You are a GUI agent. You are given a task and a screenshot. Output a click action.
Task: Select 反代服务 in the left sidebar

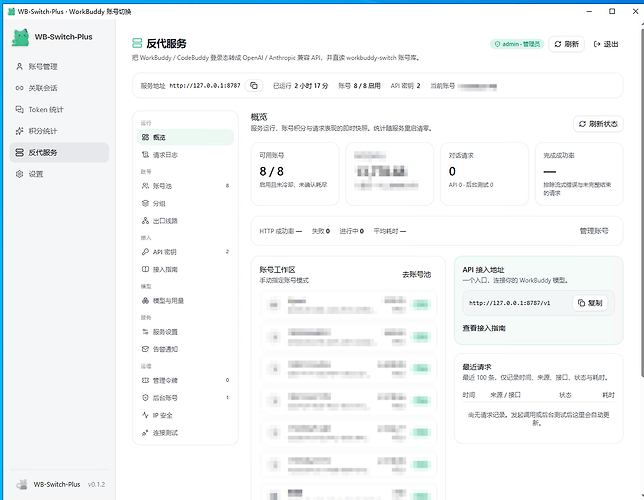tap(59, 152)
